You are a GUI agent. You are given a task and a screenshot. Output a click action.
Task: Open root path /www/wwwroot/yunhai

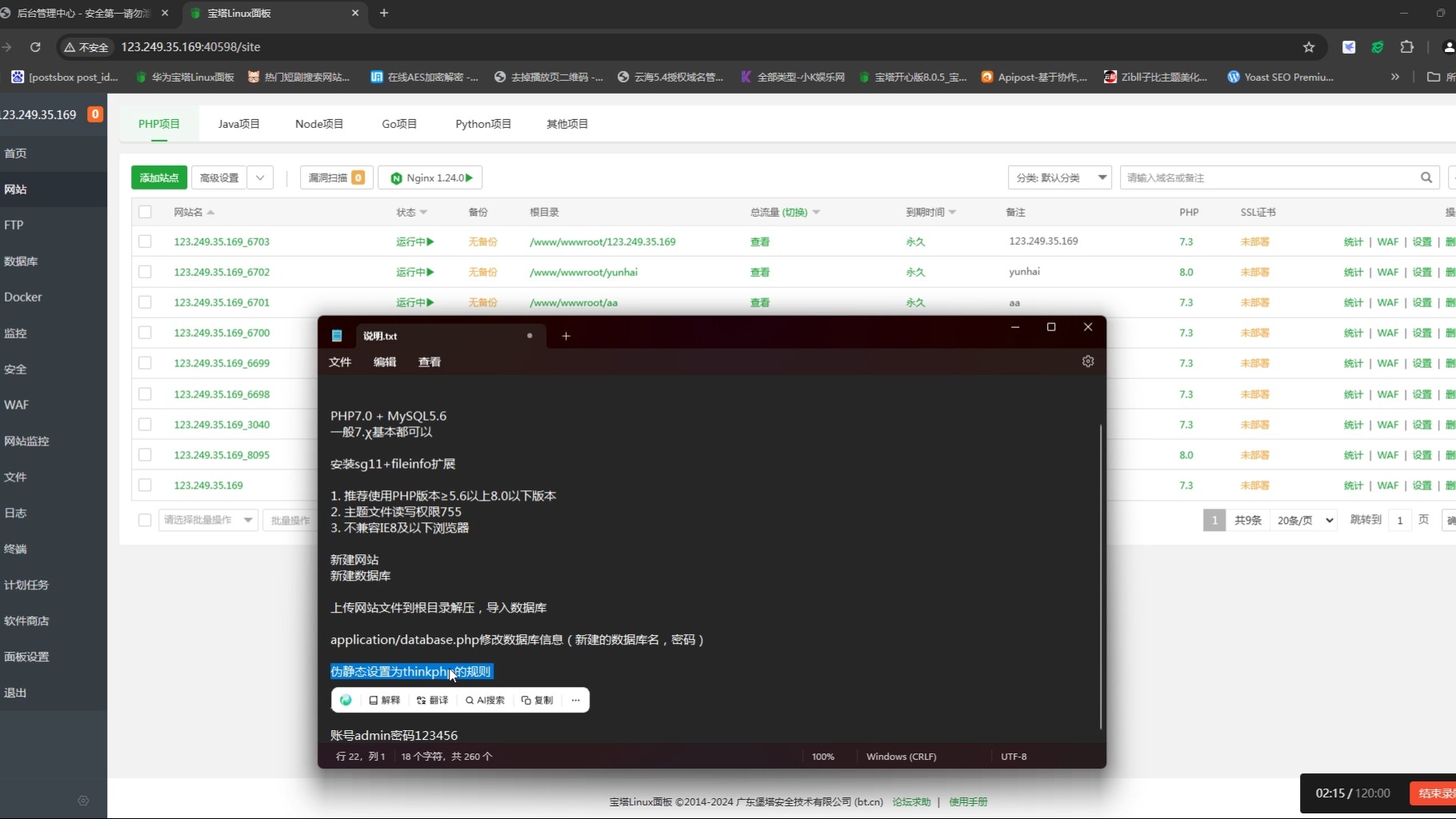click(x=583, y=272)
